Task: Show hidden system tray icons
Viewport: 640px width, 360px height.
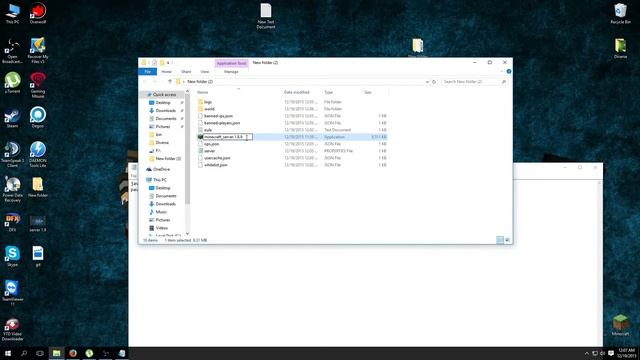Action: click(x=587, y=353)
